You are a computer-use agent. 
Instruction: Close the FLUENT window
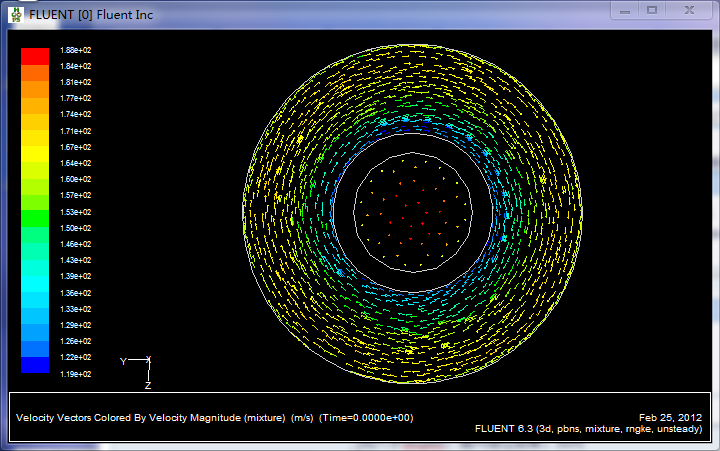[689, 10]
